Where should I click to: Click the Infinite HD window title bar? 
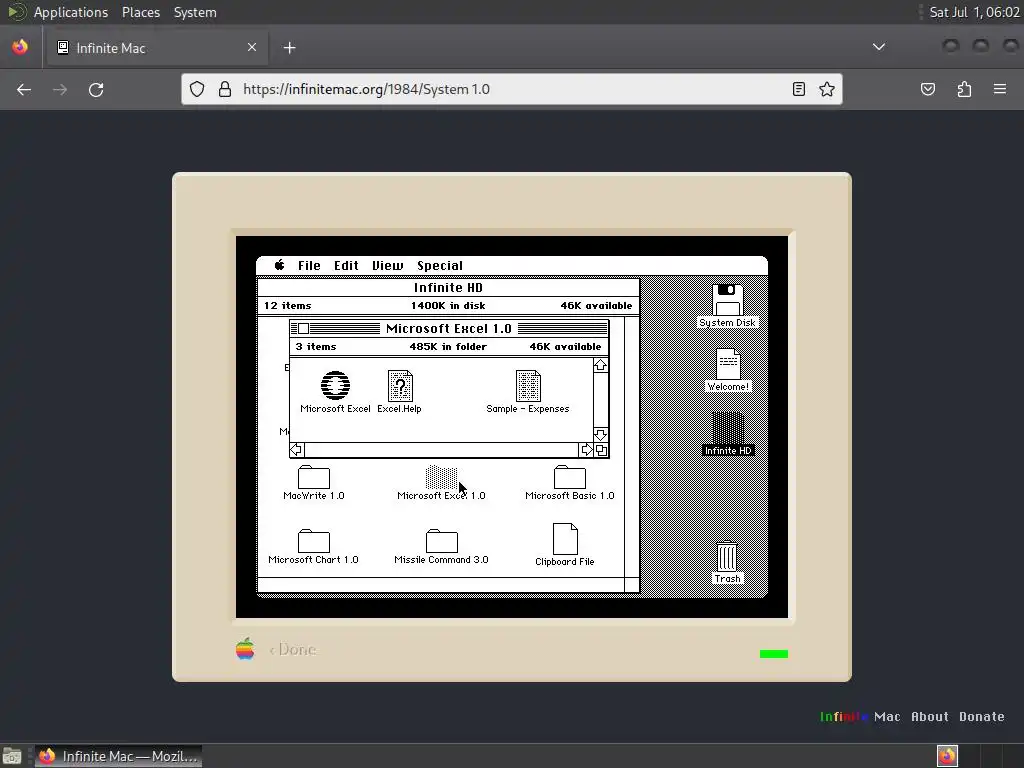448,287
